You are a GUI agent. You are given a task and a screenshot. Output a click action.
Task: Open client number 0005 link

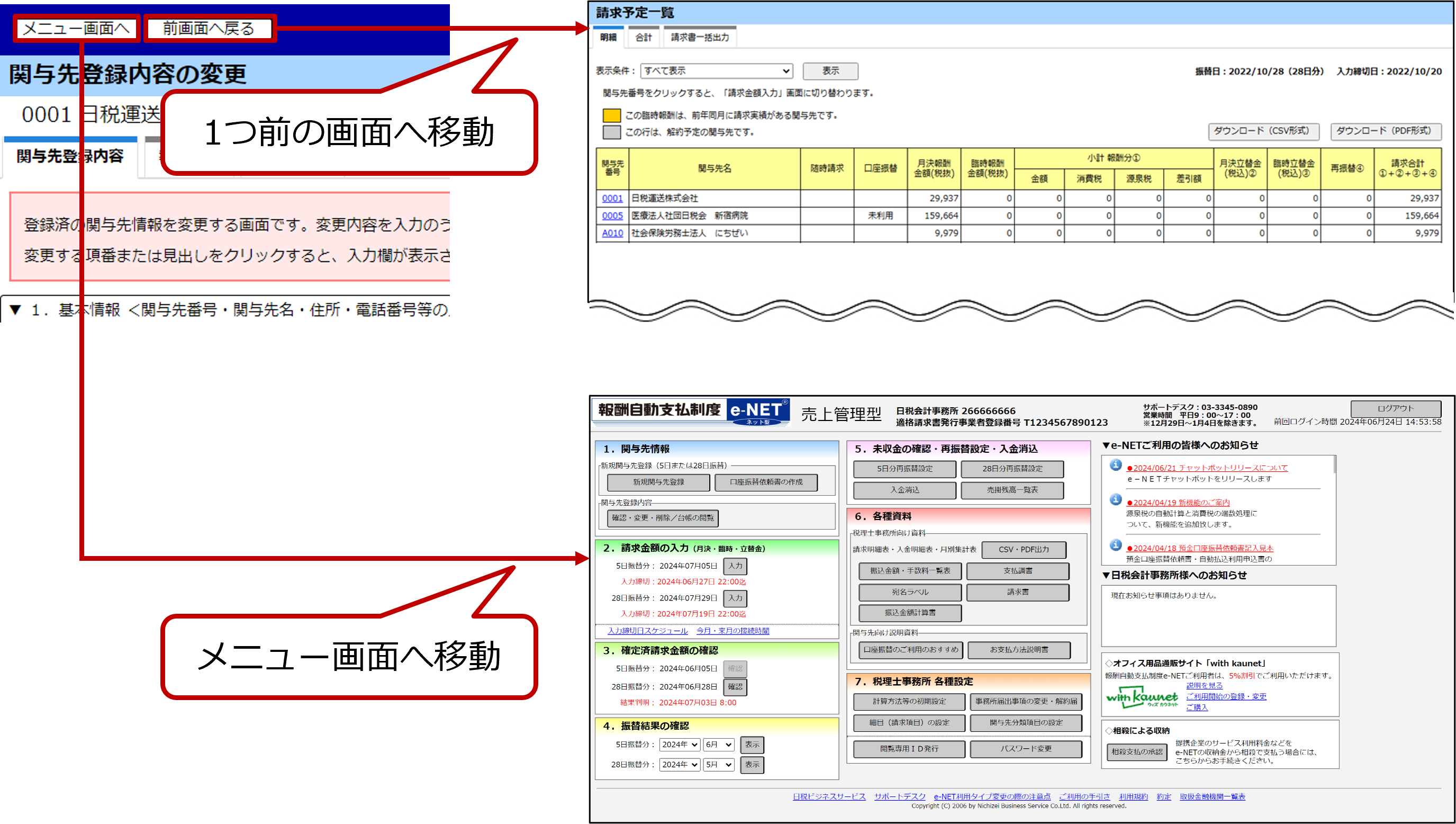click(x=612, y=216)
